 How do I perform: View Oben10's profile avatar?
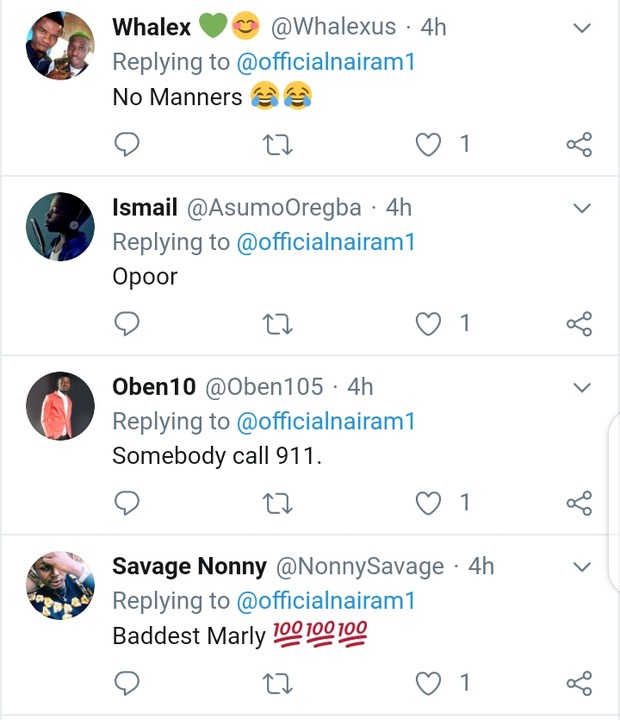pyautogui.click(x=60, y=406)
